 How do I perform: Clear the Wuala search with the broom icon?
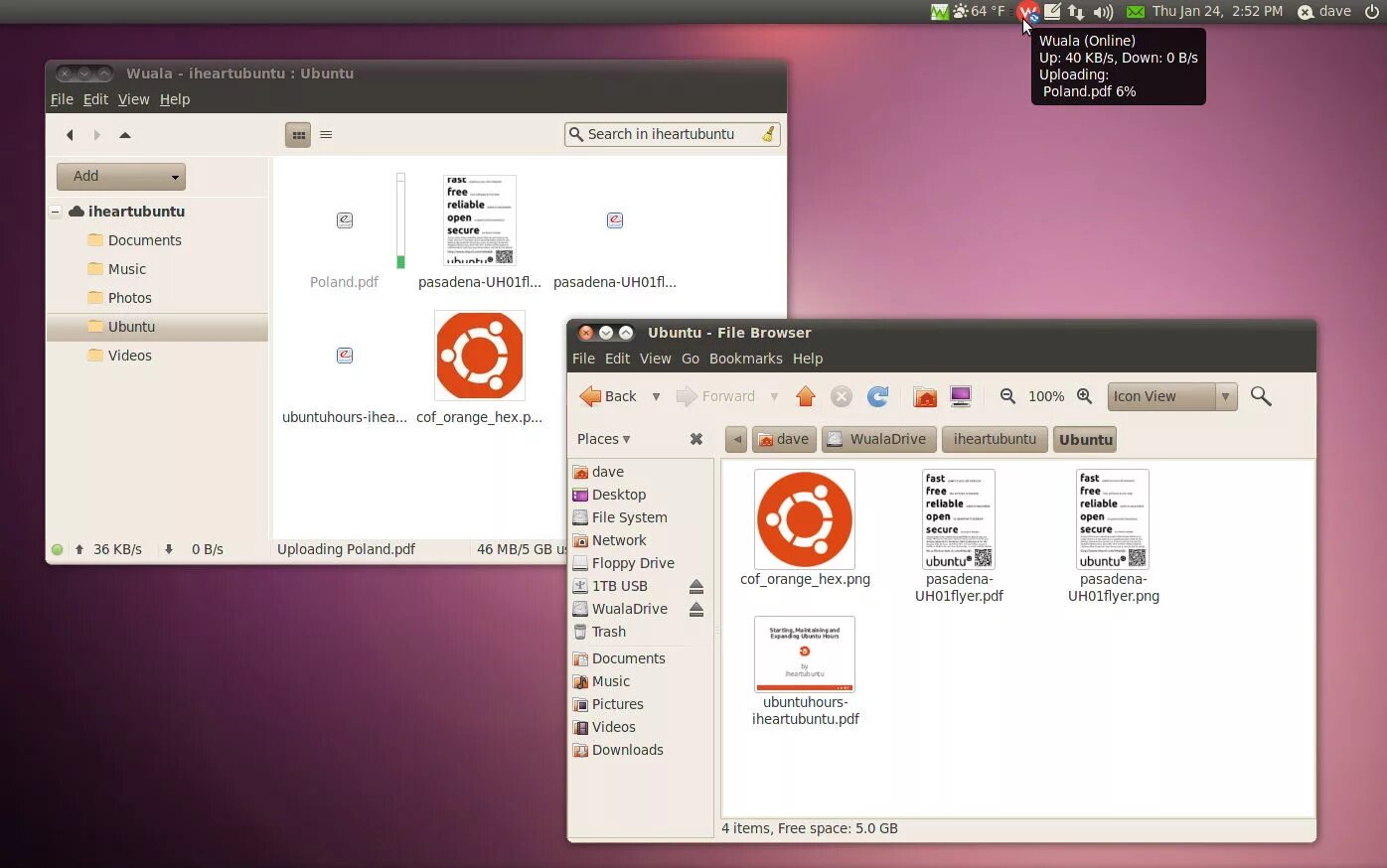[767, 134]
